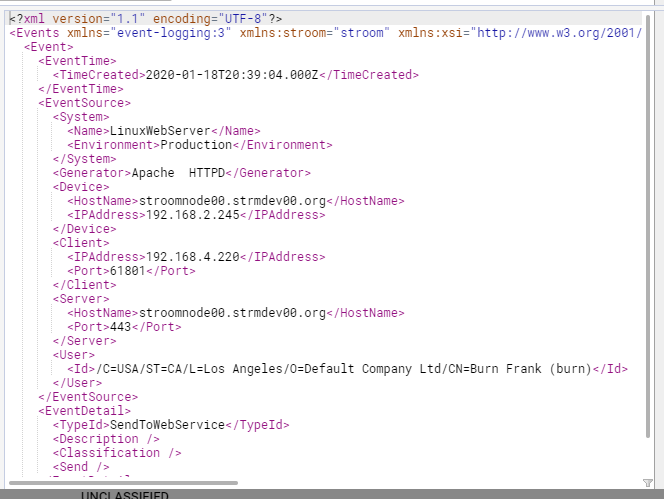Click the UNCLASSIFIED banner label
The image size is (664, 499).
(124, 495)
